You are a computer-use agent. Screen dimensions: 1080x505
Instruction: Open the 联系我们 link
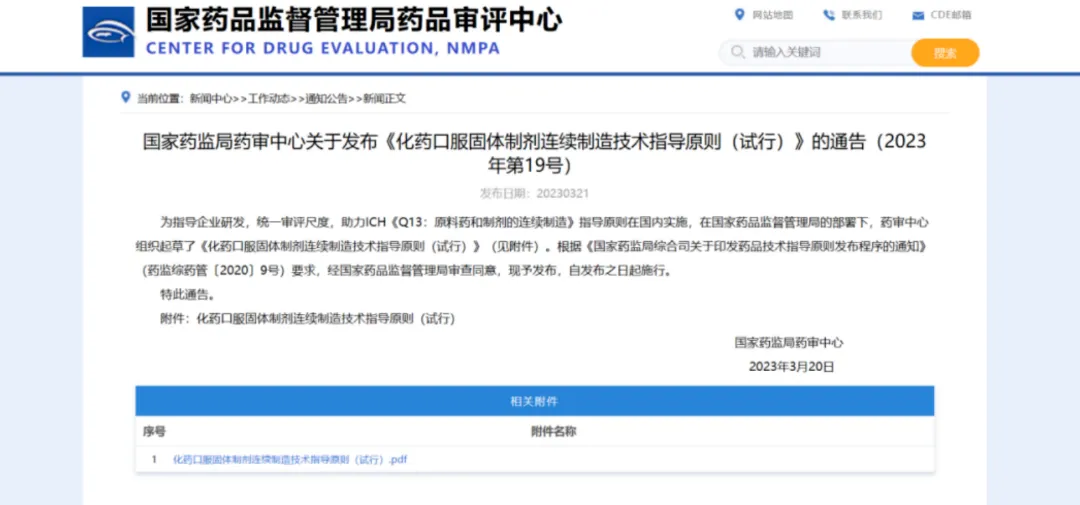tap(862, 15)
